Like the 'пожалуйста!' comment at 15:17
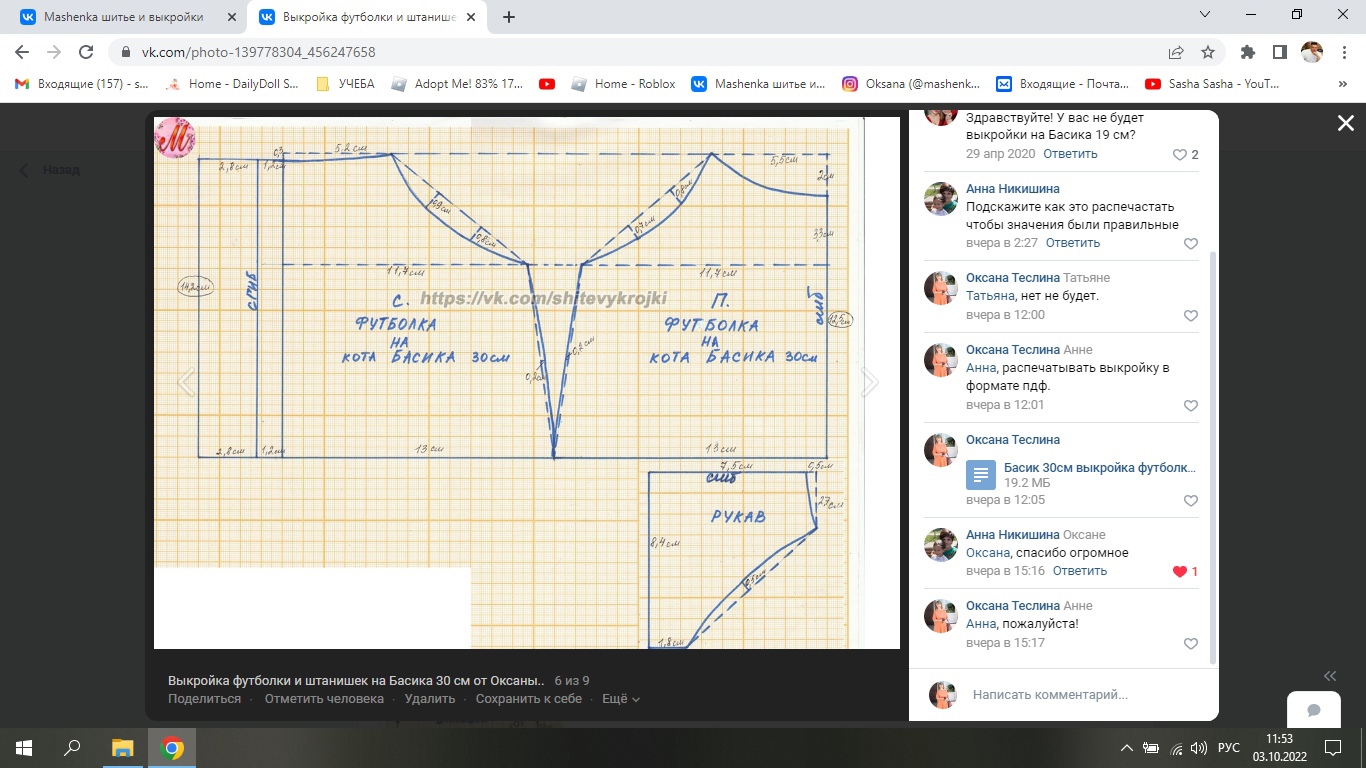 (x=1191, y=643)
